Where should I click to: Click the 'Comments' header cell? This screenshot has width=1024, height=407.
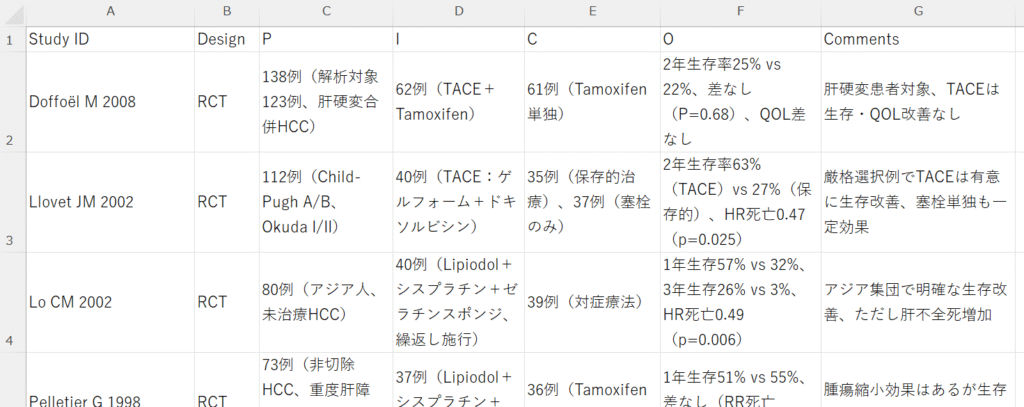917,39
